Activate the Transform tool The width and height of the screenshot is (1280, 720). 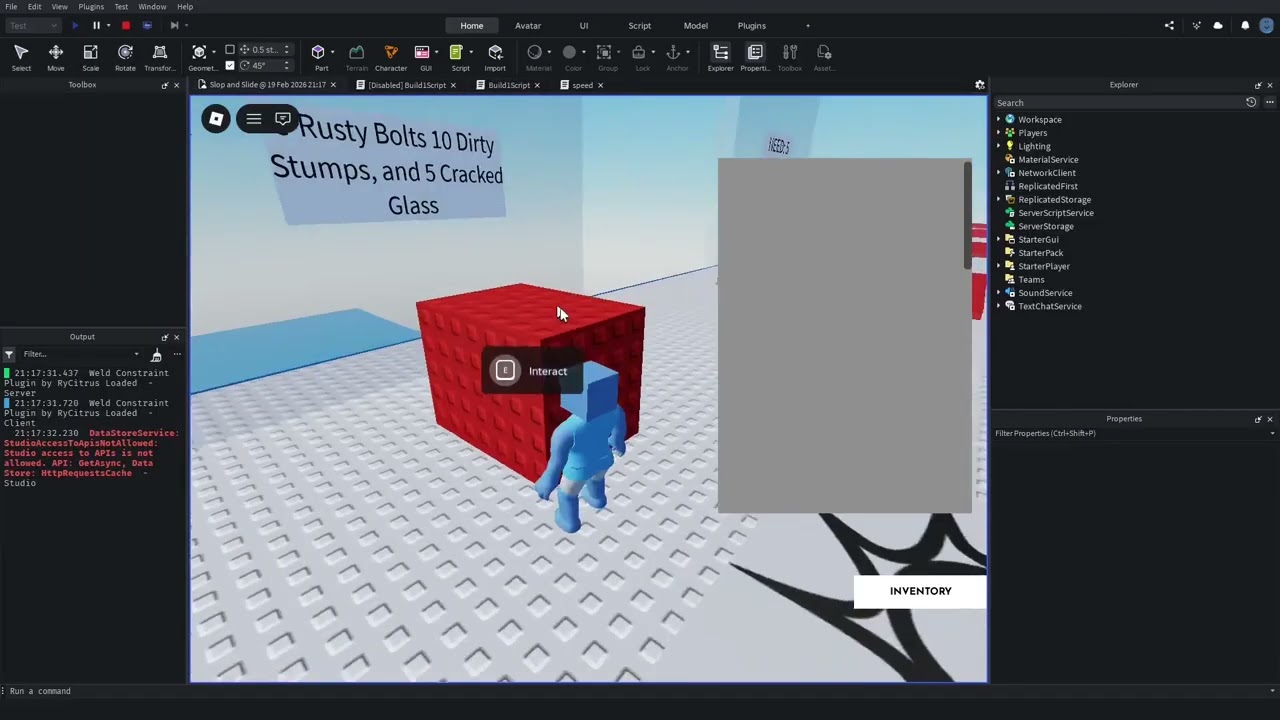coord(160,58)
